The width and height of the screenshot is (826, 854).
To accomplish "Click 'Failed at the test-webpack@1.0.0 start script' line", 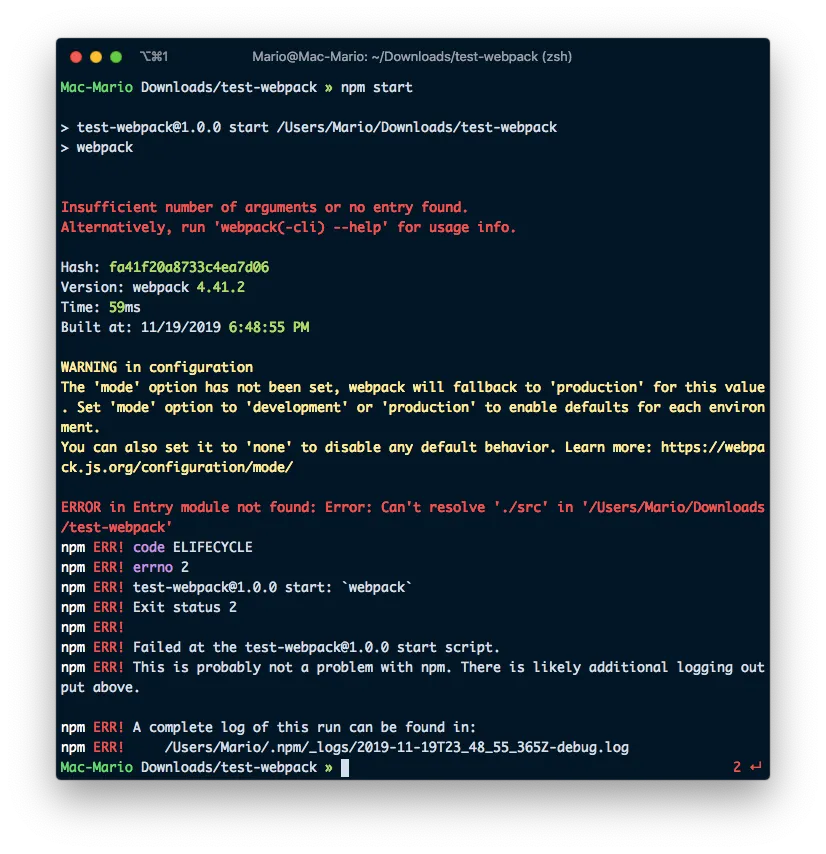I will 280,648.
